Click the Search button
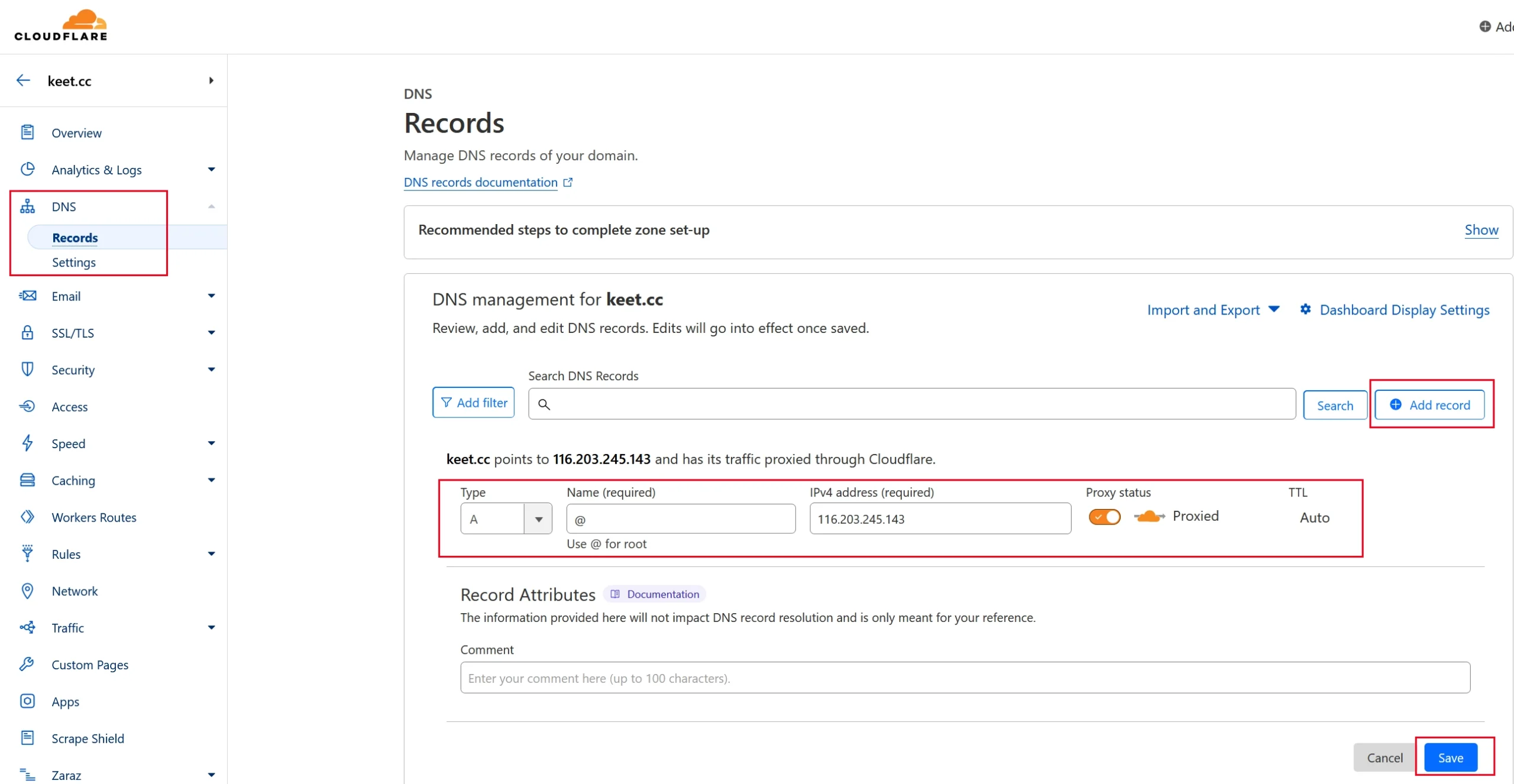This screenshot has height=784, width=1514. [x=1335, y=405]
